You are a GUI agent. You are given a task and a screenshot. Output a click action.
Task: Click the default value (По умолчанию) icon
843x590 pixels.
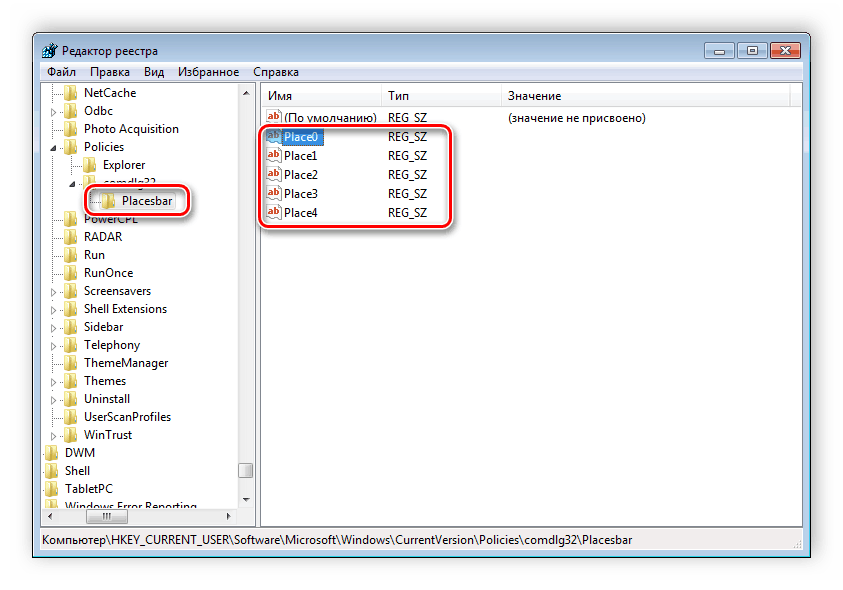click(x=273, y=118)
